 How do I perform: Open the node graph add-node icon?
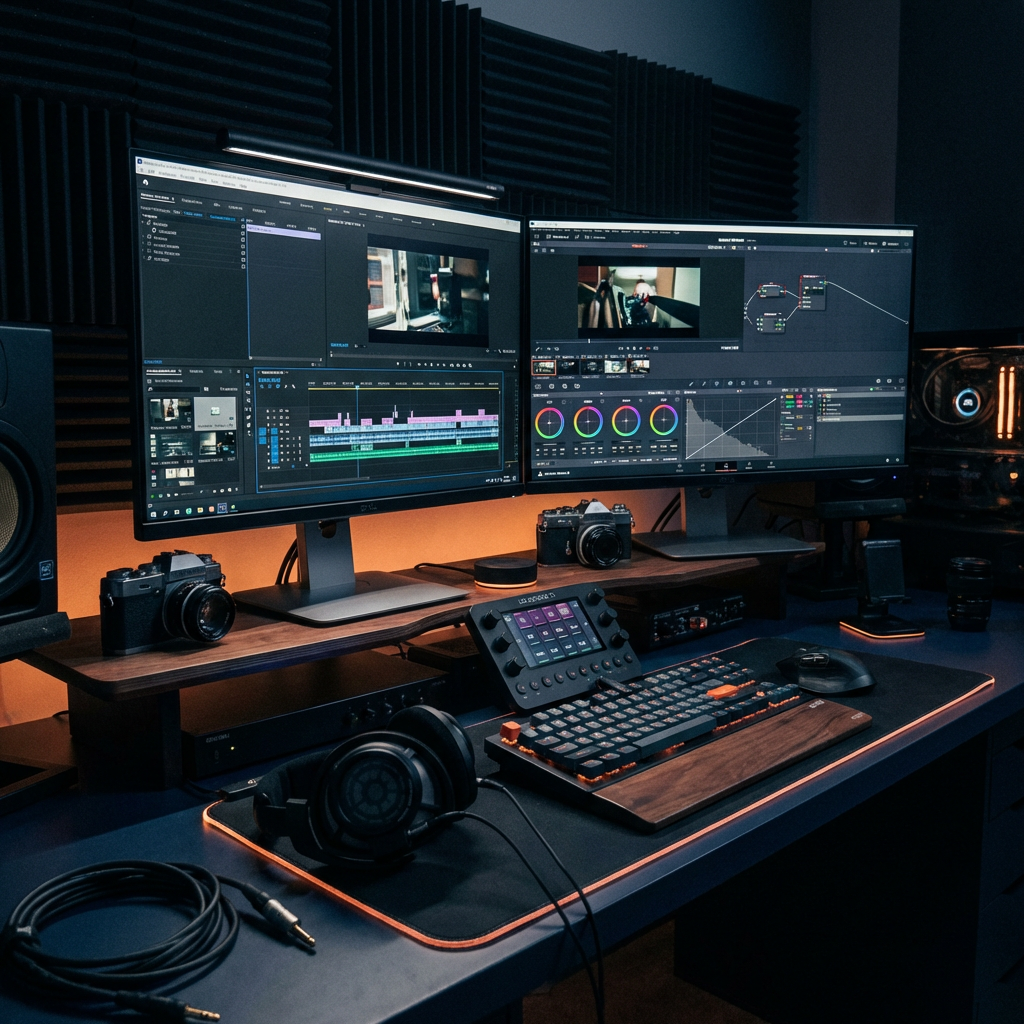pos(905,243)
